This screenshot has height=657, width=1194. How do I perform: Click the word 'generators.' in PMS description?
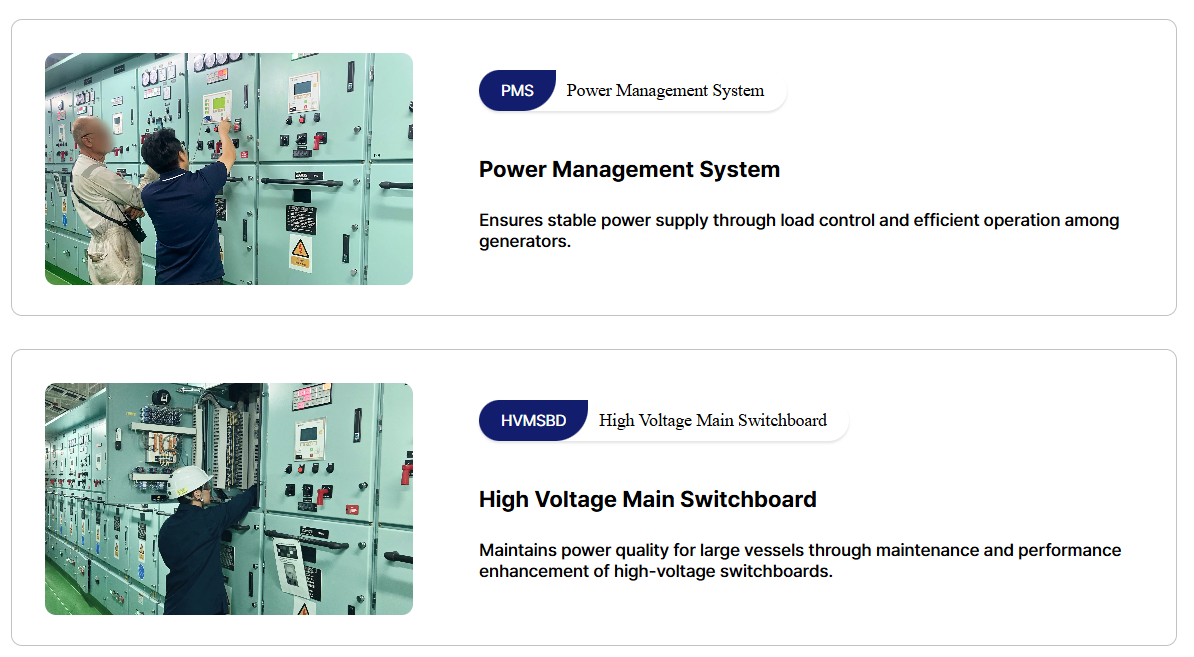pyautogui.click(x=524, y=241)
